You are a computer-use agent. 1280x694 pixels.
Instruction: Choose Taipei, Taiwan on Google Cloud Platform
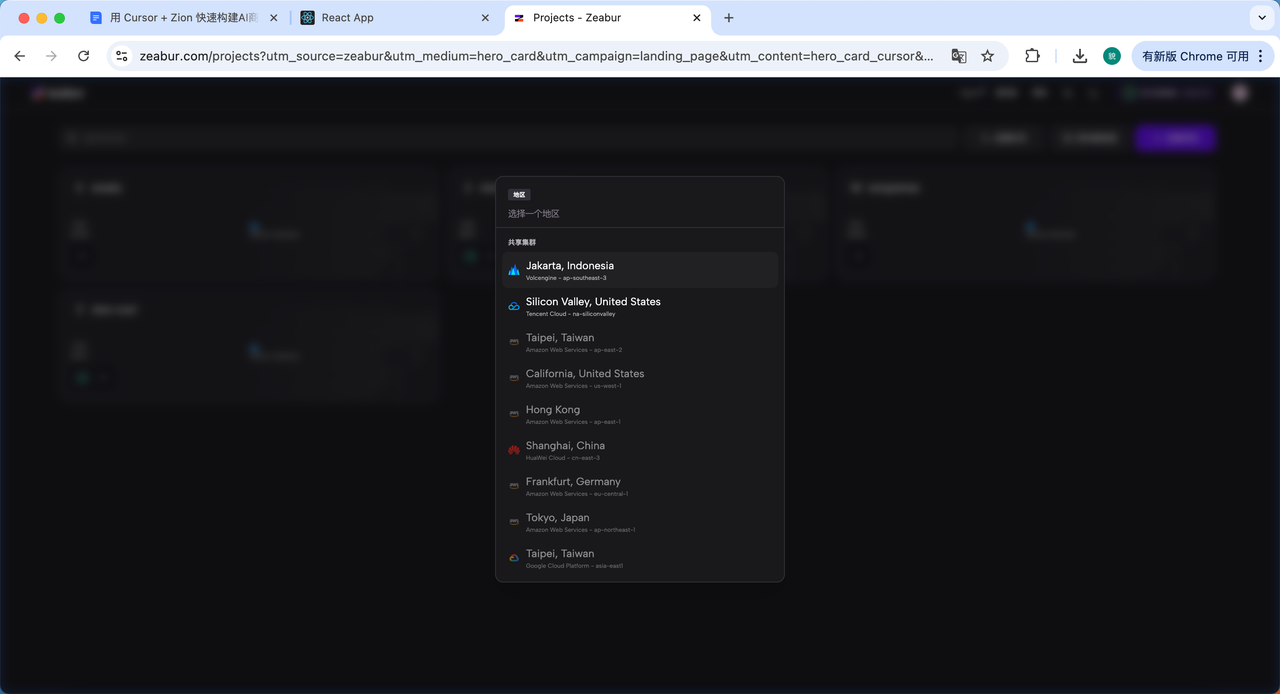click(640, 558)
